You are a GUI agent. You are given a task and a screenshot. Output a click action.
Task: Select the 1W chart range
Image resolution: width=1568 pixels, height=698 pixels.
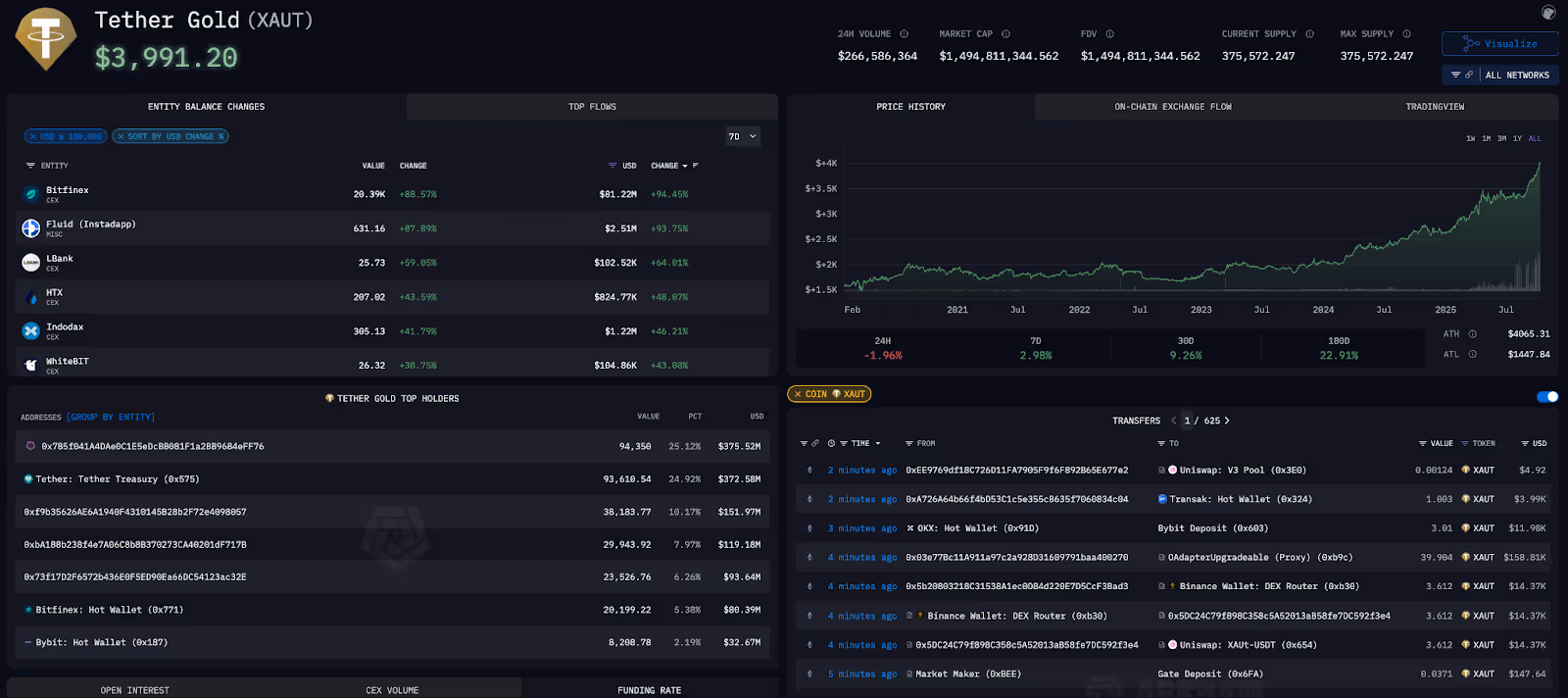pyautogui.click(x=1470, y=139)
